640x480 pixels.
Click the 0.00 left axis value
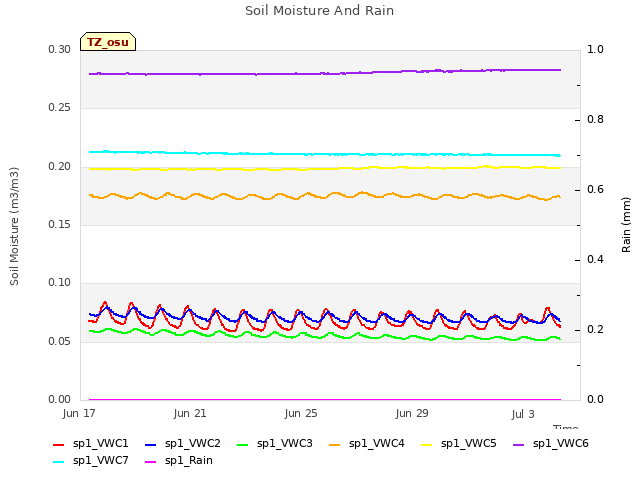click(60, 399)
